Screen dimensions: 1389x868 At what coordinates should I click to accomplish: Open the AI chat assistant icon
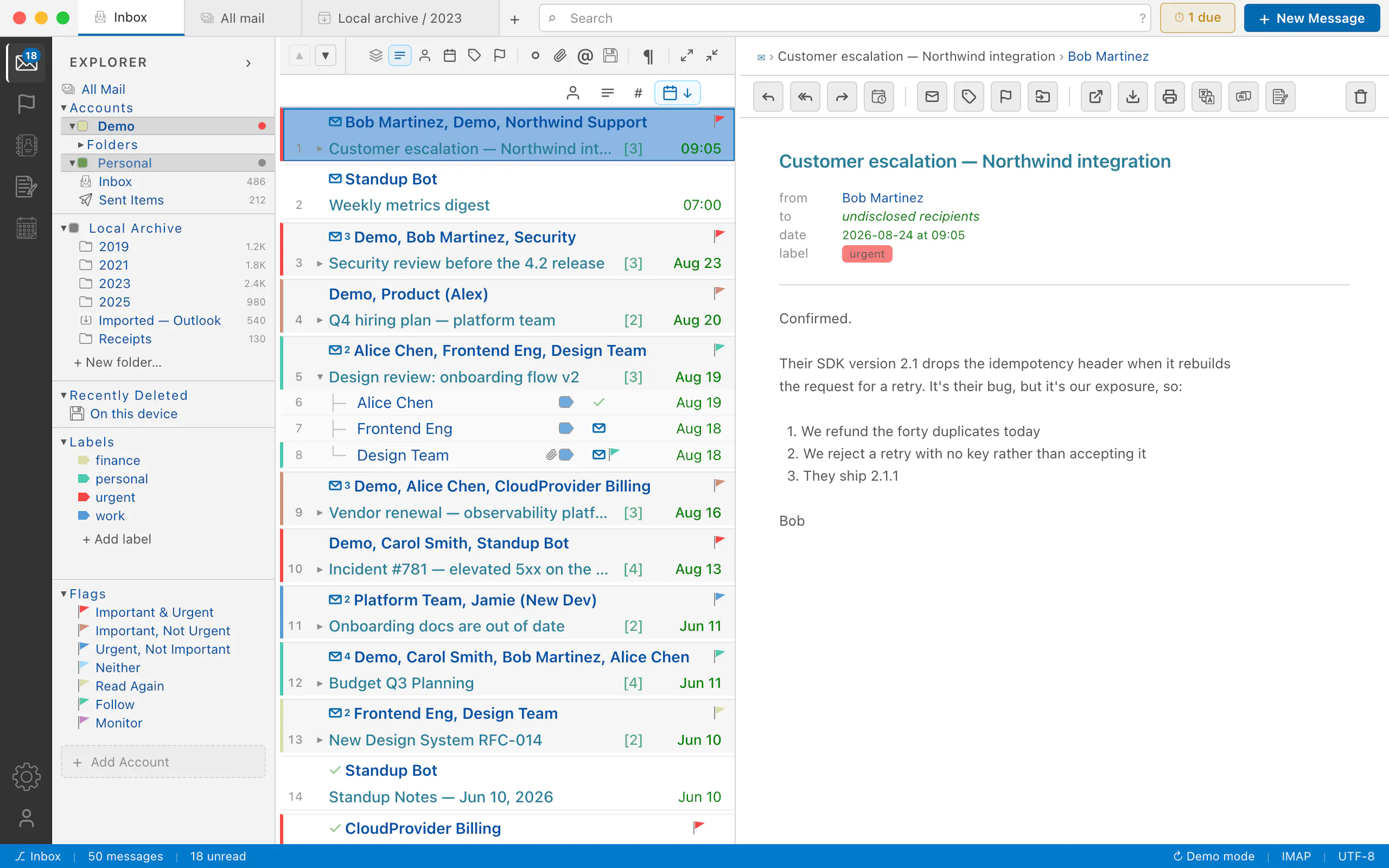(1243, 97)
